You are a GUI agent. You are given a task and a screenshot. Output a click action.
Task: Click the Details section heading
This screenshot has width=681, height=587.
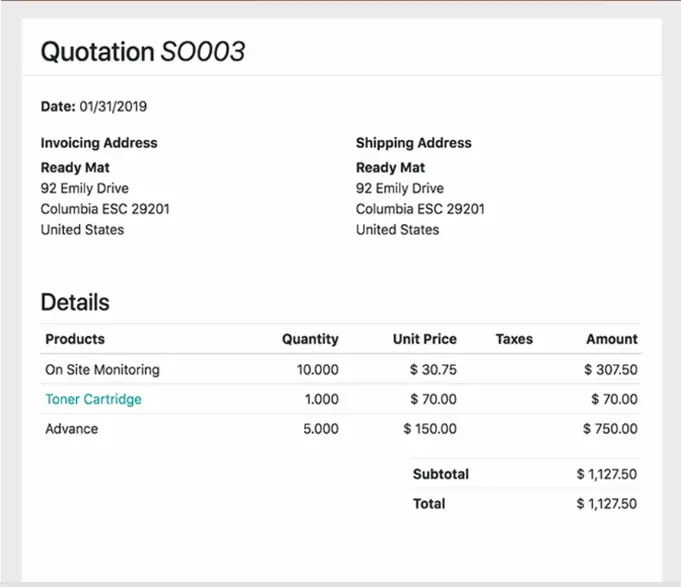click(75, 302)
